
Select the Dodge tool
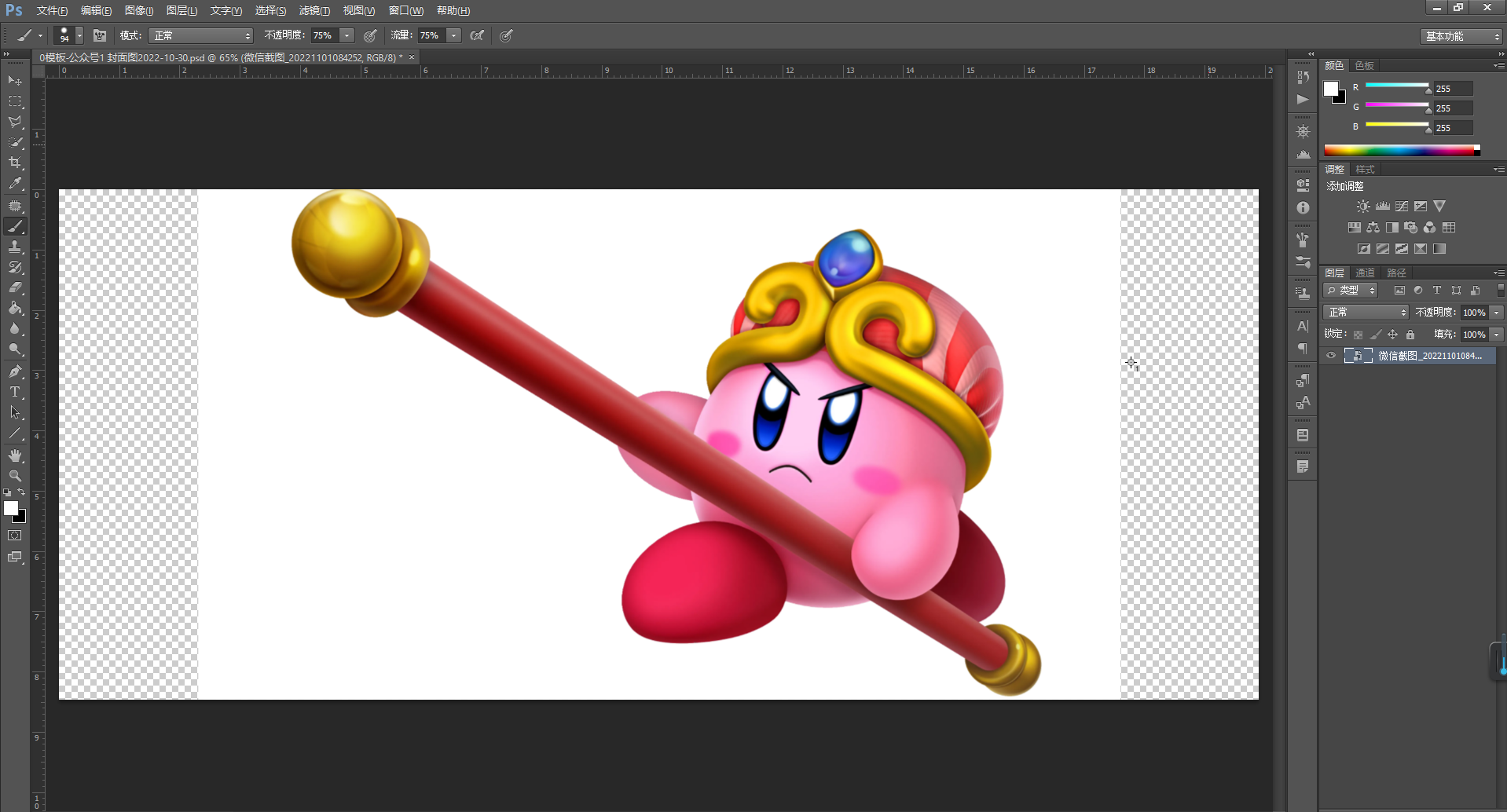[x=15, y=349]
